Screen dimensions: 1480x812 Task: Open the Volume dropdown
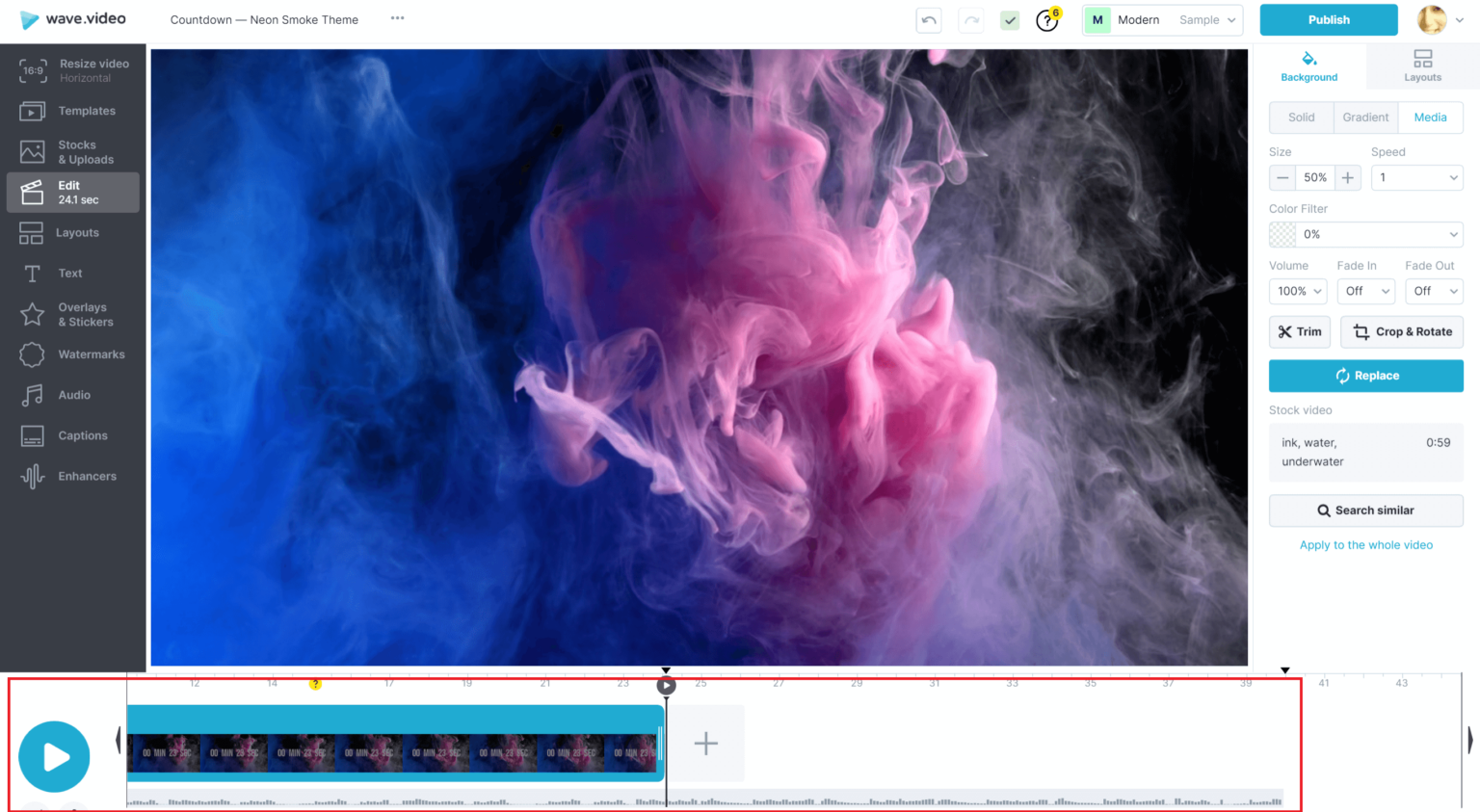(1297, 291)
